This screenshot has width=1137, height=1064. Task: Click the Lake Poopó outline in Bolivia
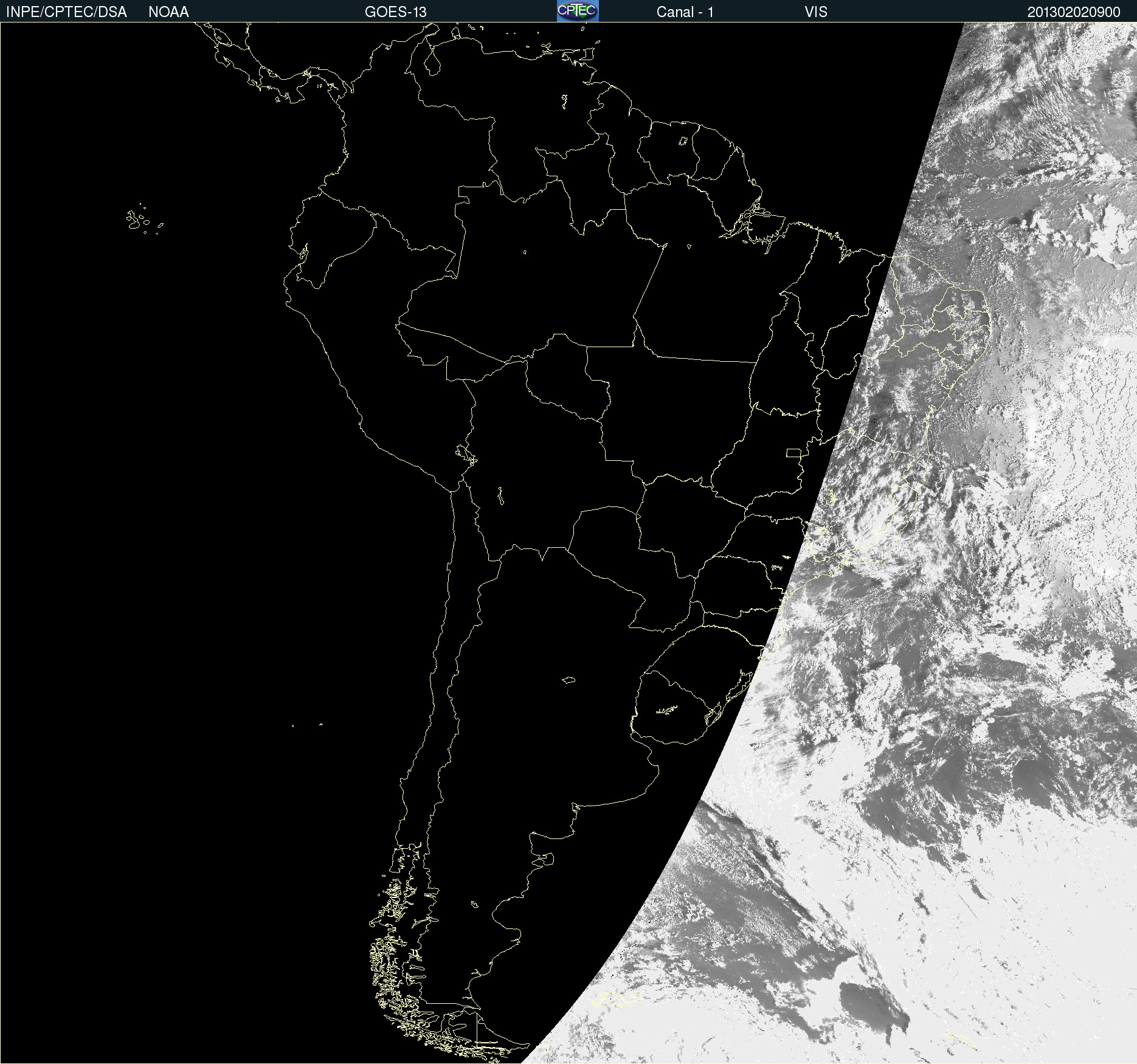pos(500,496)
